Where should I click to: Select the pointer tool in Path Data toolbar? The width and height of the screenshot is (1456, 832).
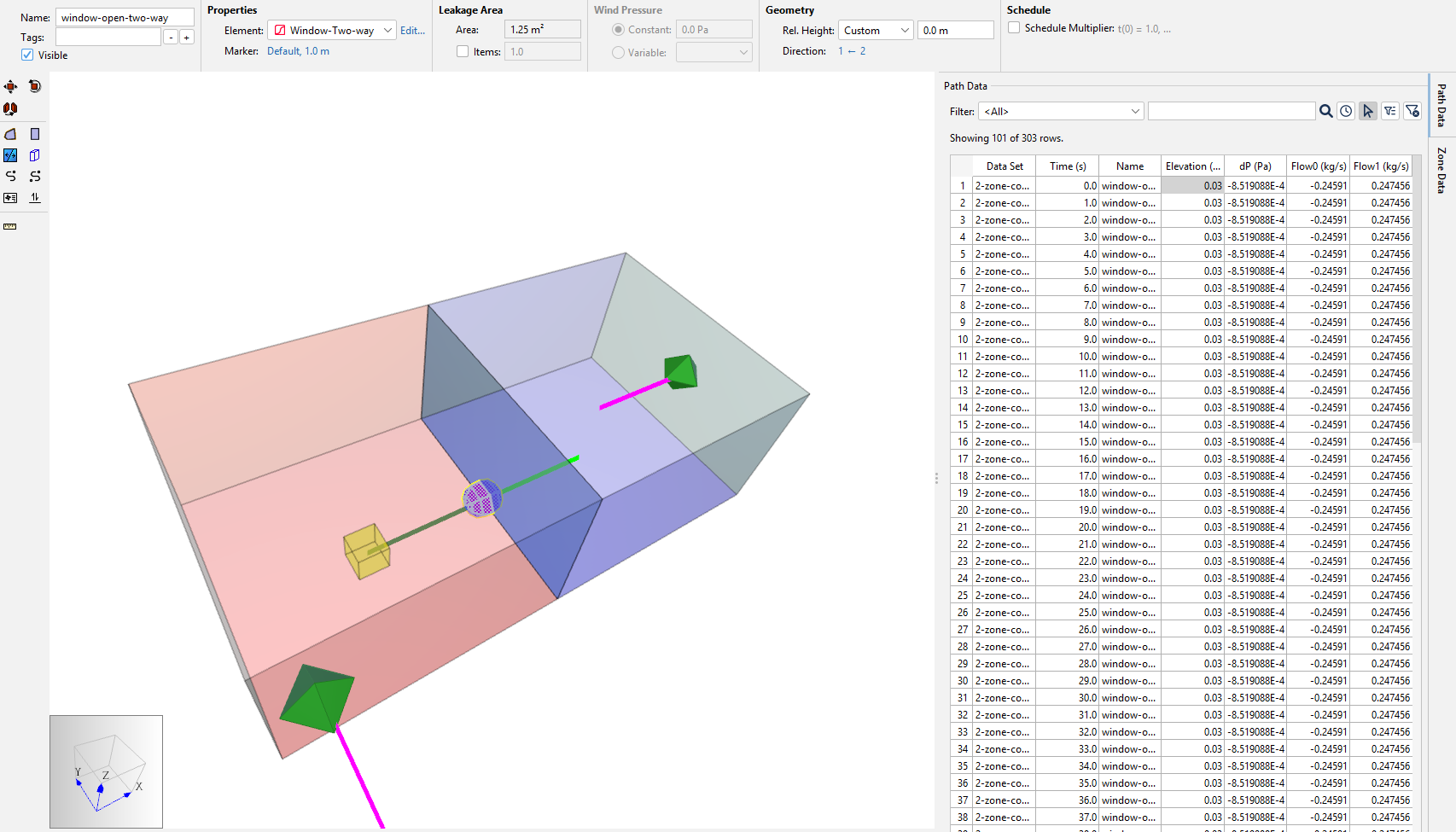[1367, 111]
